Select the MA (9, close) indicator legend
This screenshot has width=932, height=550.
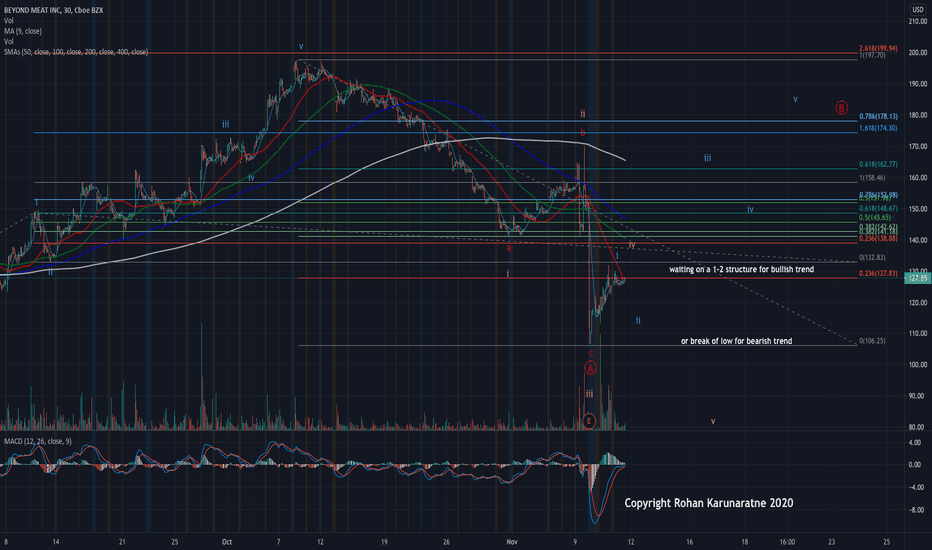pyautogui.click(x=23, y=31)
